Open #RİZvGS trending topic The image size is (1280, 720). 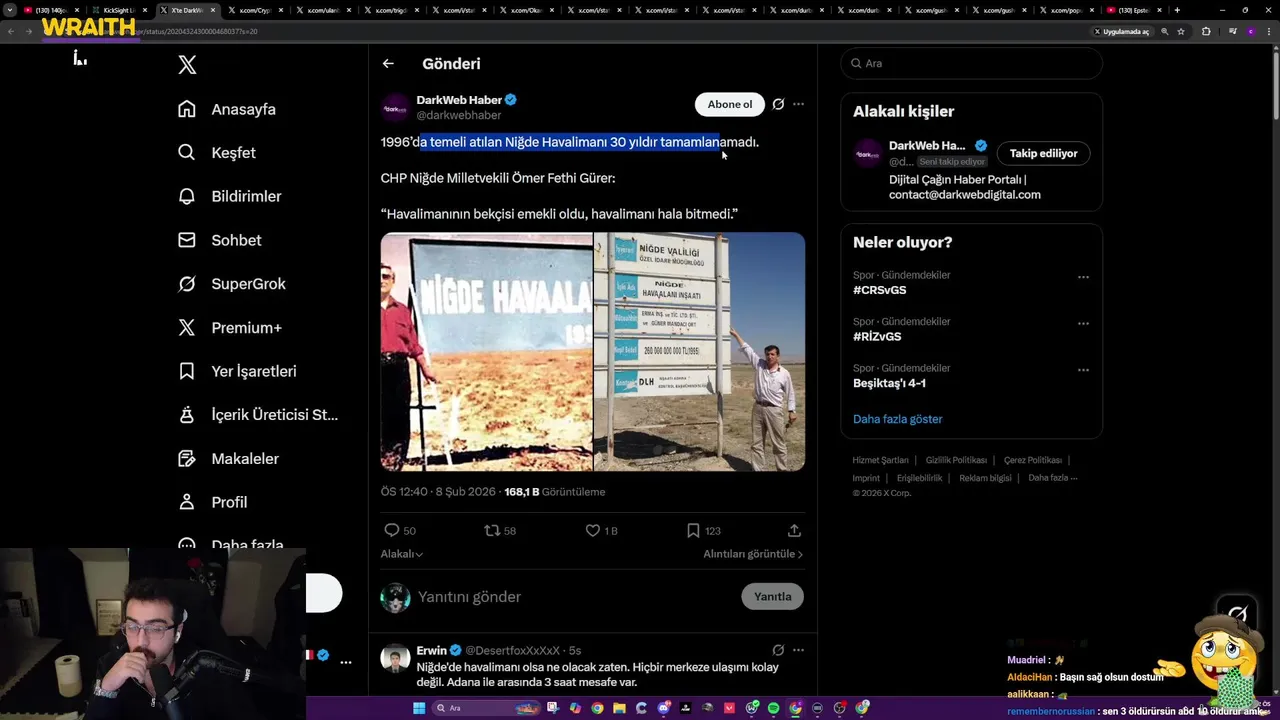coord(879,337)
